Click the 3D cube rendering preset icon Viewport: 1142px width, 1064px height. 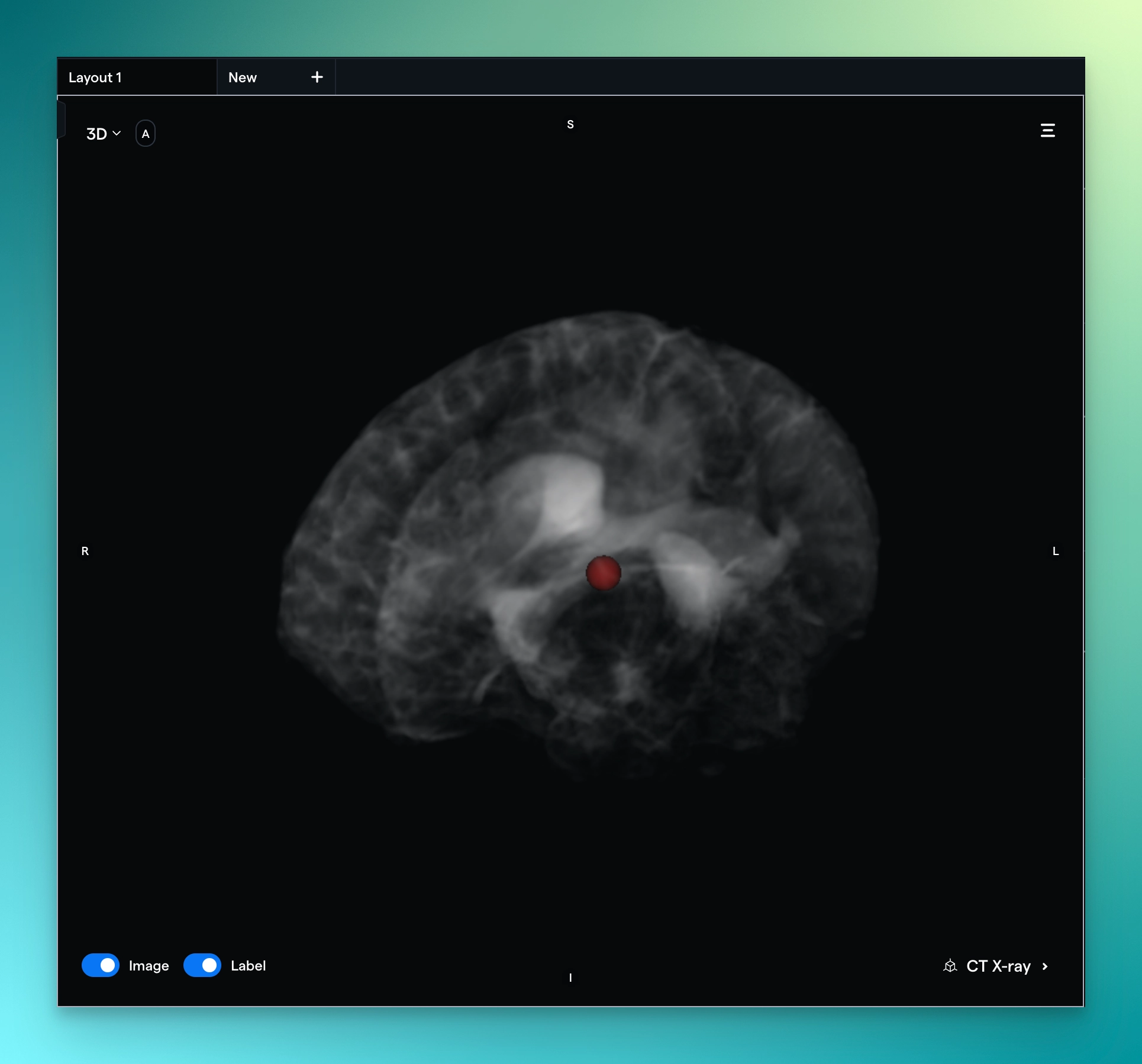[x=950, y=966]
